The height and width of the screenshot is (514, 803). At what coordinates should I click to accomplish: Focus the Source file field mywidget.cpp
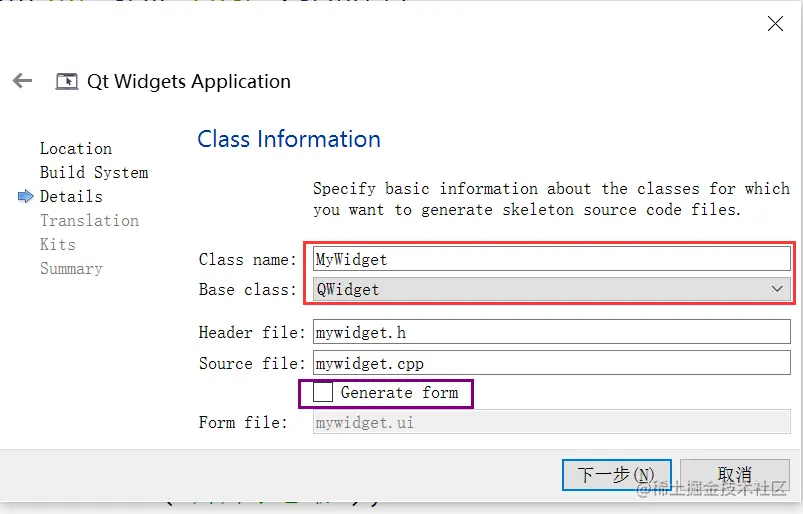point(552,363)
